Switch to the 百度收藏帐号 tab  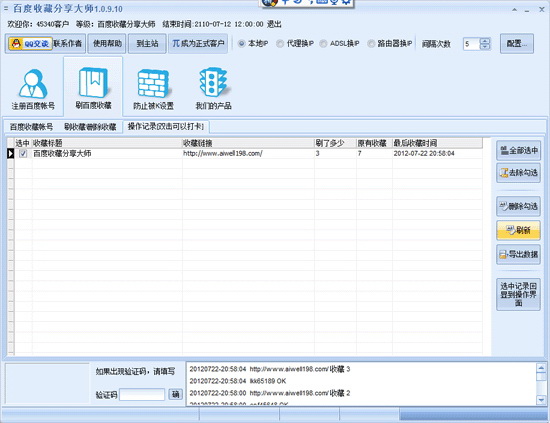[x=31, y=127]
